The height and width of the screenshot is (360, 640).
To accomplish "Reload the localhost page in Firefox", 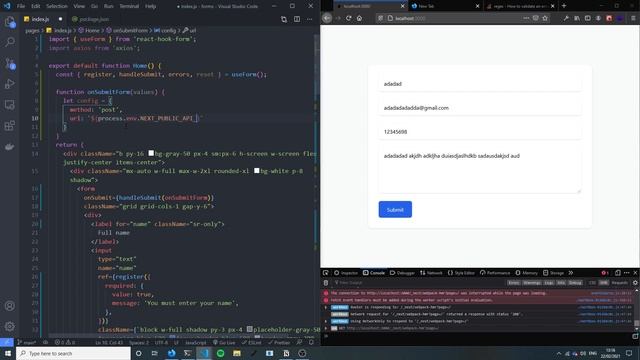I will click(349, 18).
